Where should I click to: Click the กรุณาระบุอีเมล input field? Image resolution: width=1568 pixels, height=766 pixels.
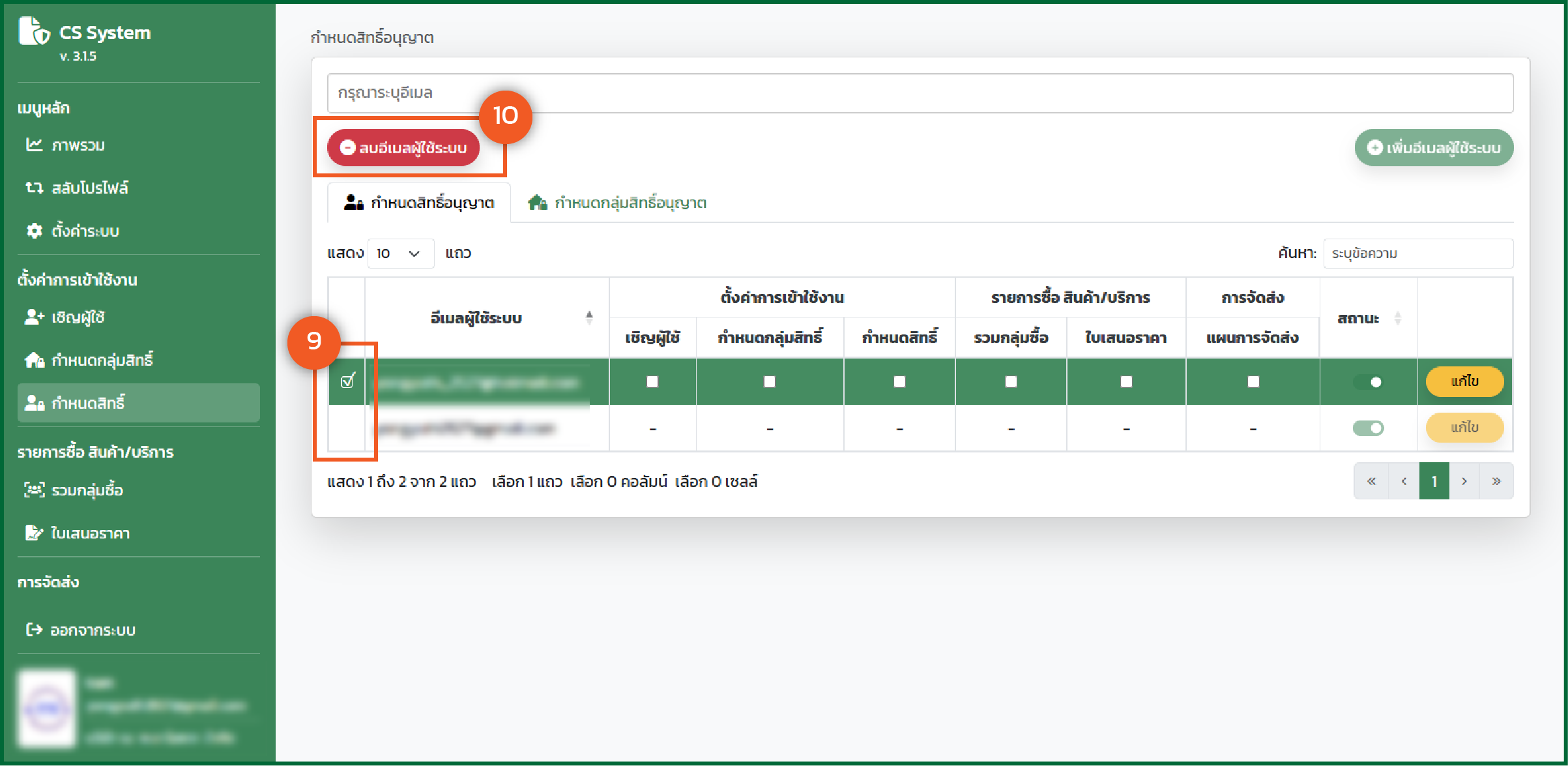(920, 93)
